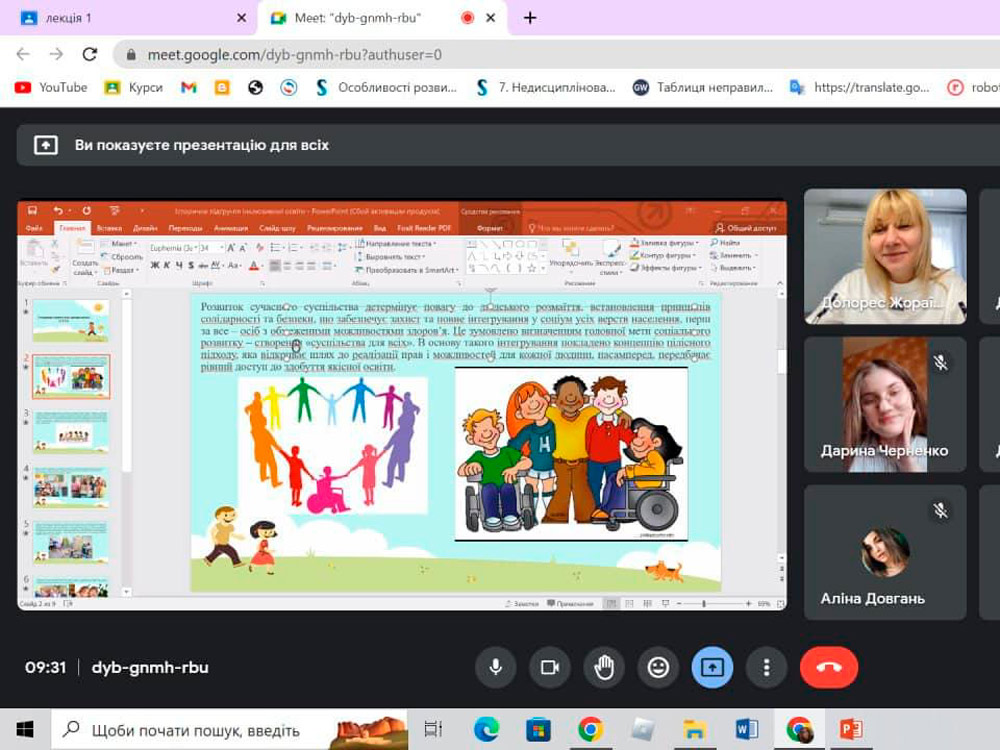Open the emoji reactions button
Image resolution: width=1000 pixels, height=750 pixels.
pos(658,668)
